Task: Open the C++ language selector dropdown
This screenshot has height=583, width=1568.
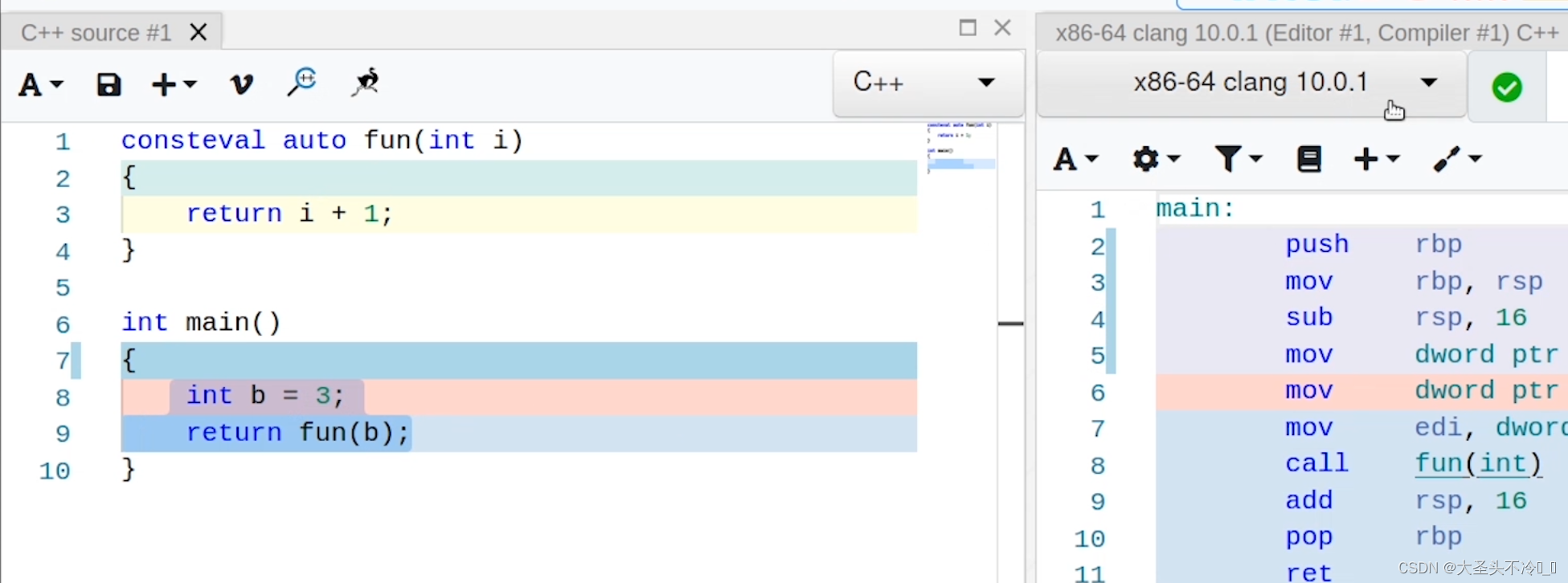Action: click(928, 84)
